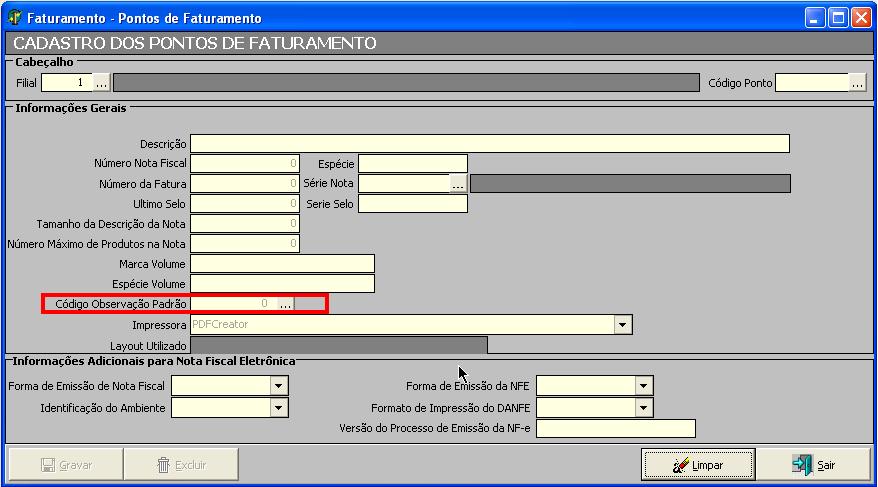
Task: Focus the Número Nota Fiscal field
Action: 244,164
